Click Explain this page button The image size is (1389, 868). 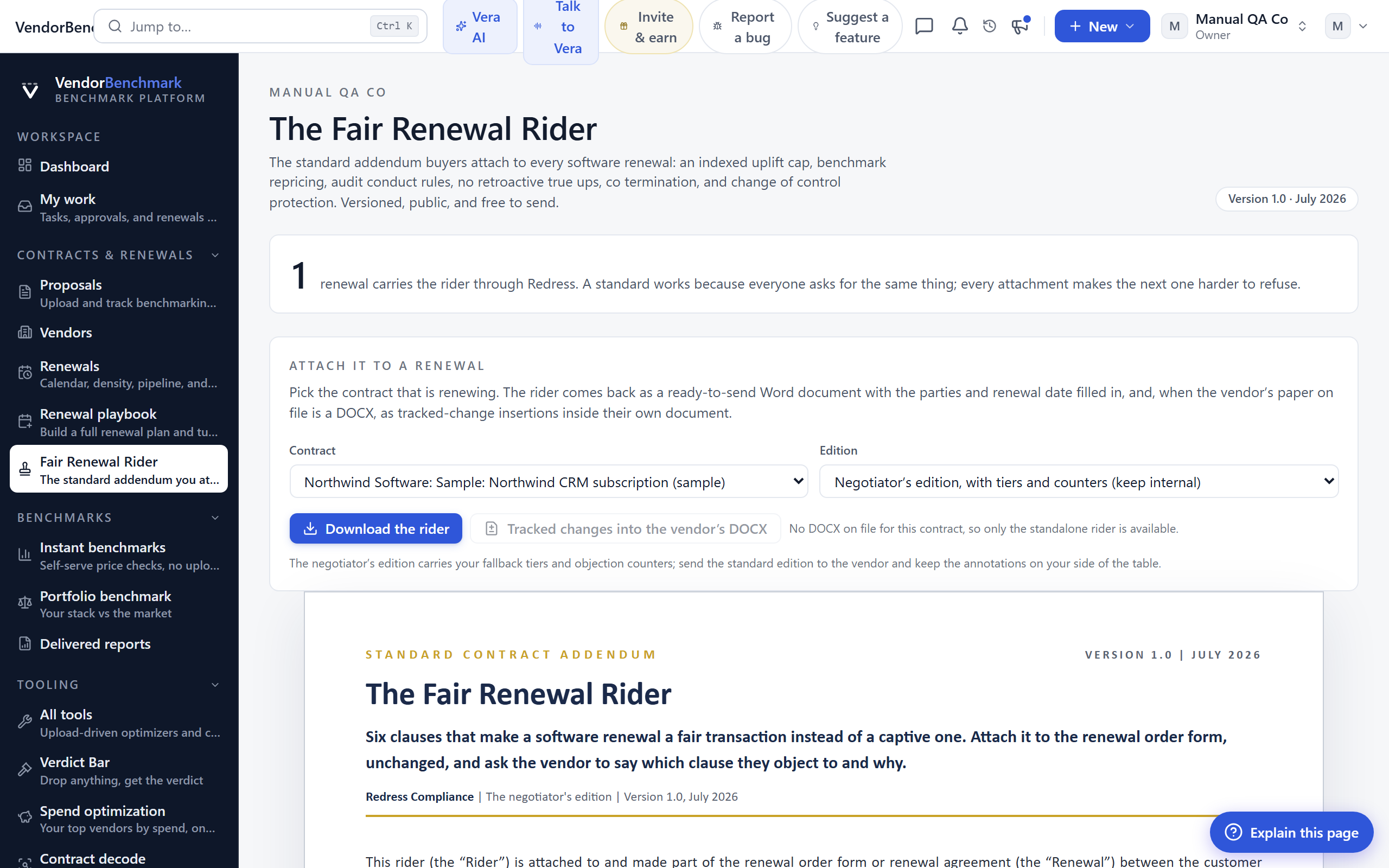pyautogui.click(x=1291, y=832)
